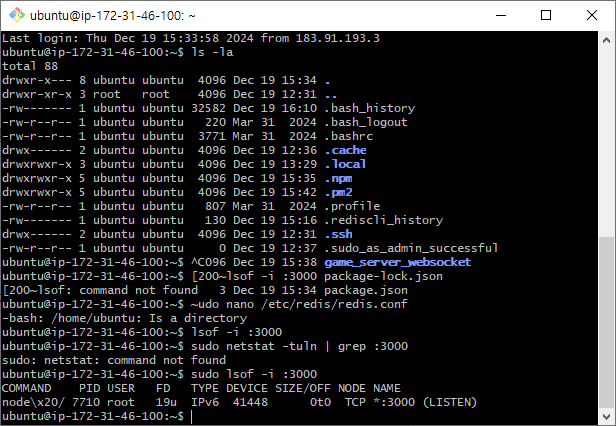Click the IP address 183.91.193.3

(338, 38)
